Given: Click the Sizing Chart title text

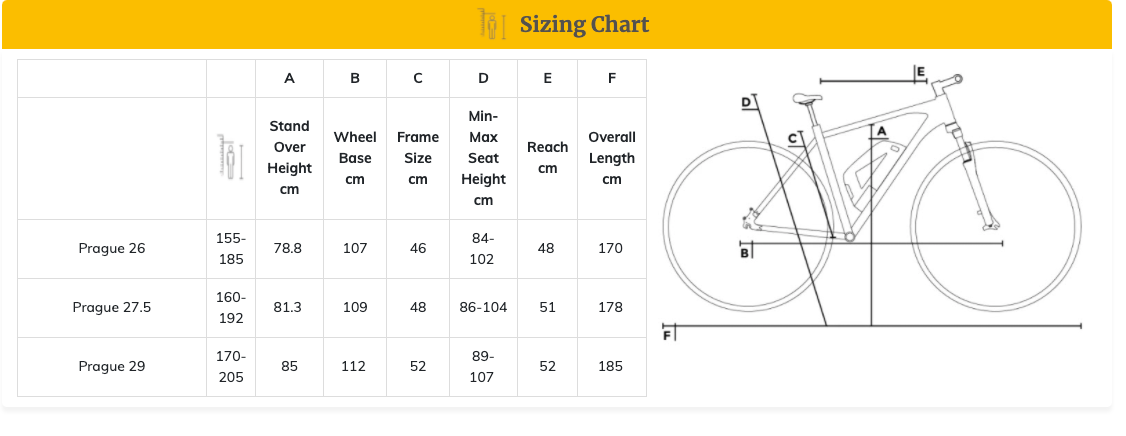Looking at the screenshot, I should [584, 24].
